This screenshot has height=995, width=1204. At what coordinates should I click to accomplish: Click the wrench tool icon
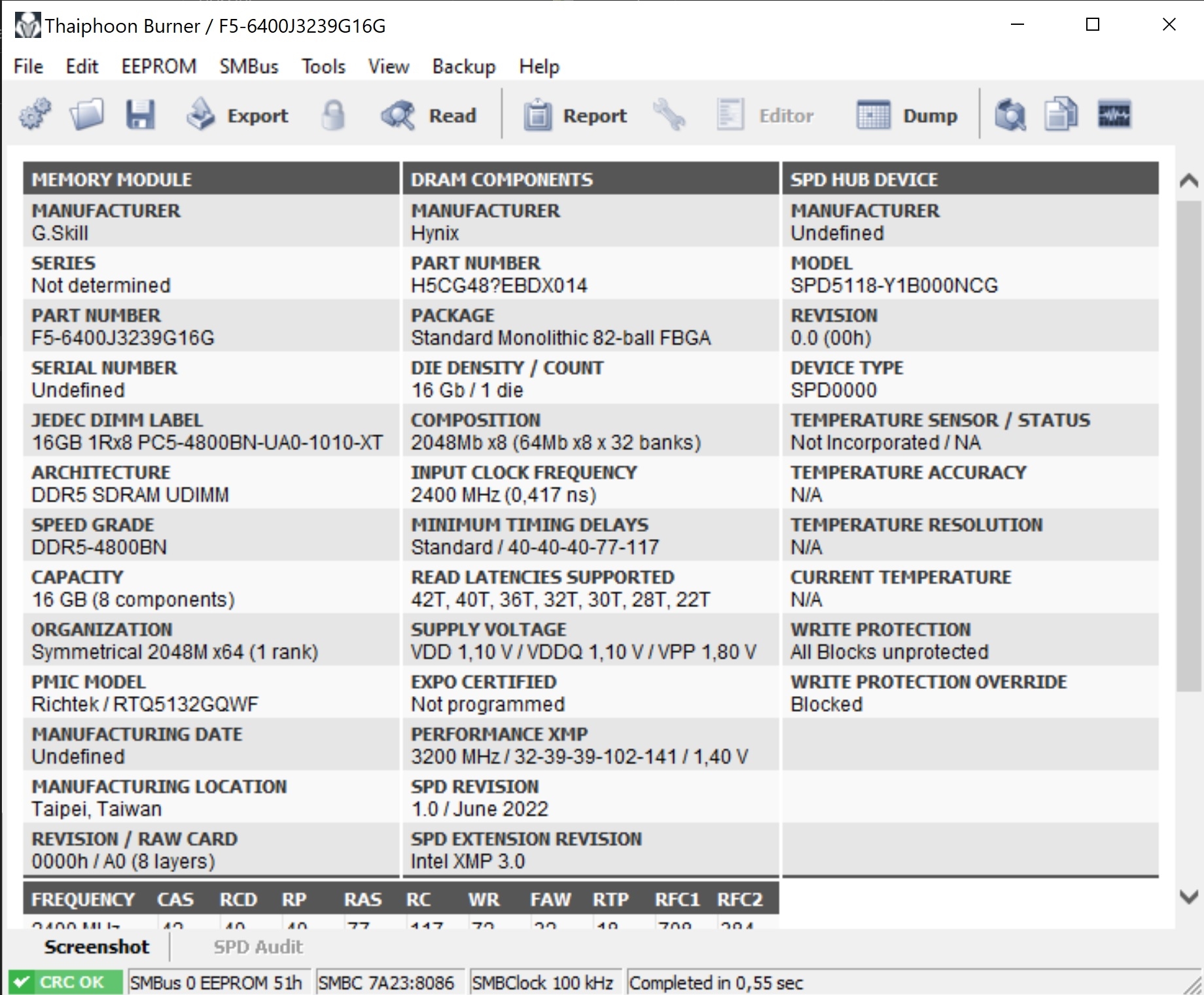[669, 115]
